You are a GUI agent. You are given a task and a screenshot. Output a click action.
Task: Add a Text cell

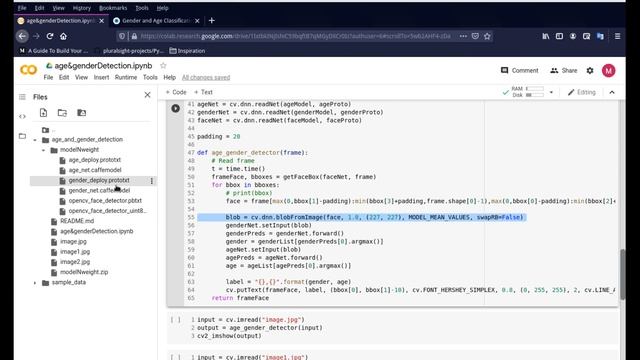point(203,92)
